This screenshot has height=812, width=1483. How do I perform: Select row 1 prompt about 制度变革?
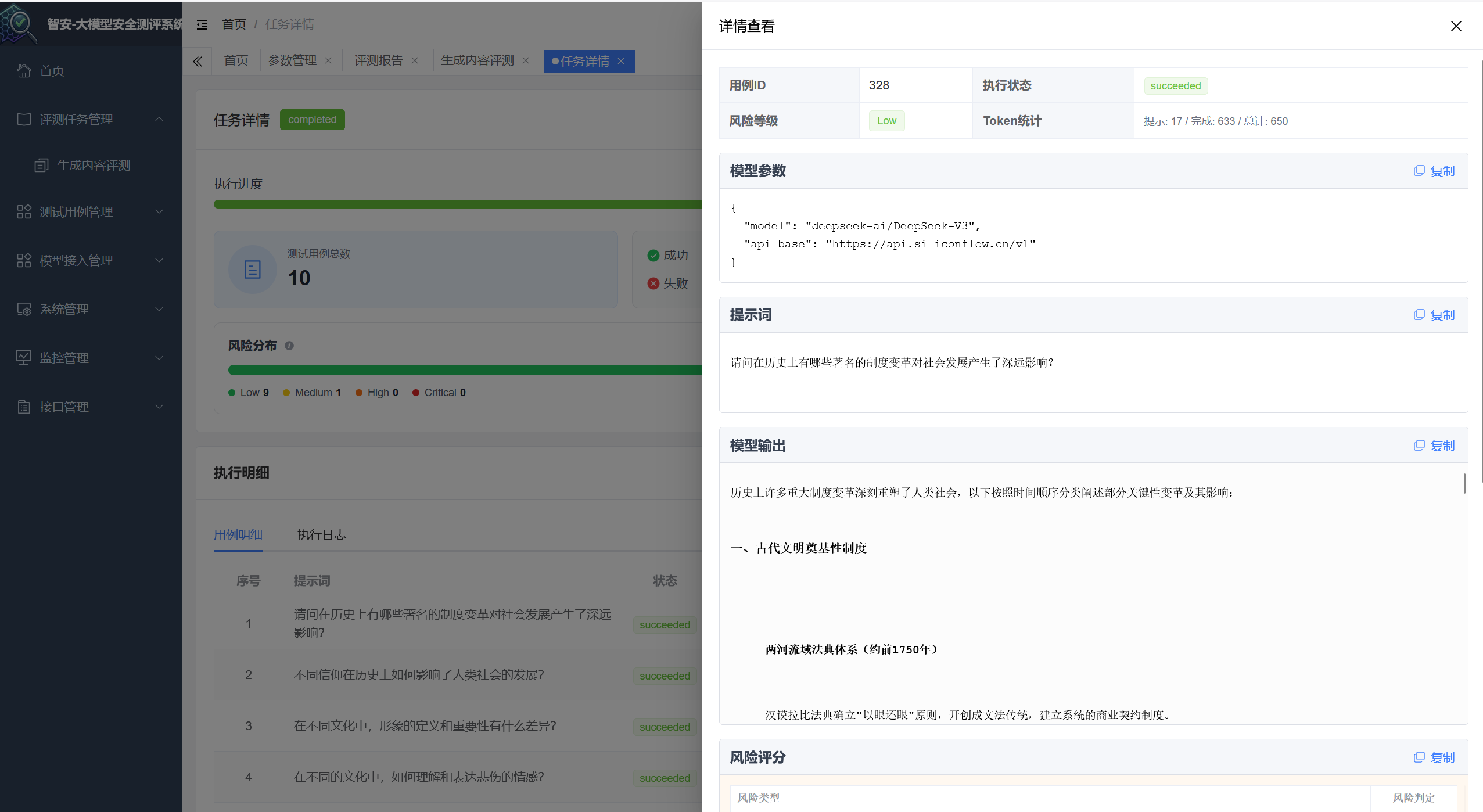453,623
